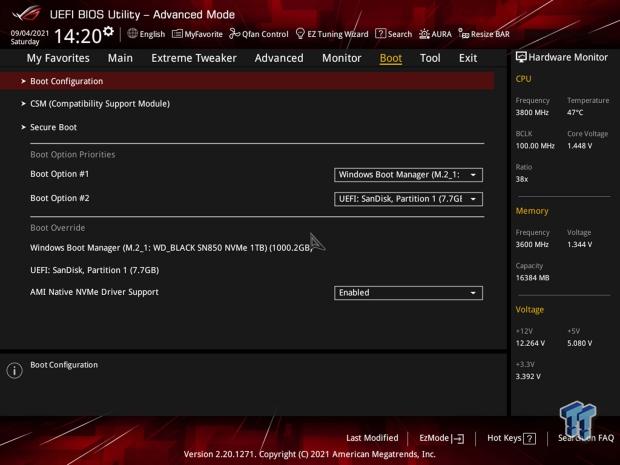
Task: Boot override from UEFI: SanDisk Partition 1
Action: point(95,270)
